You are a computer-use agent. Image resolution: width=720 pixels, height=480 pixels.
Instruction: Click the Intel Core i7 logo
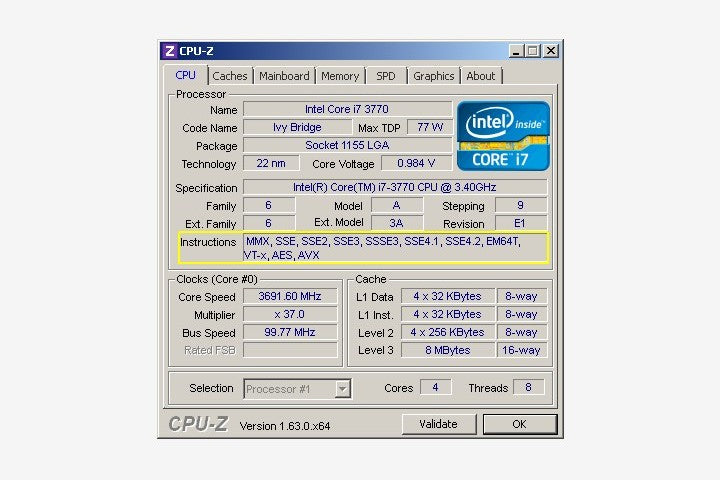(504, 134)
